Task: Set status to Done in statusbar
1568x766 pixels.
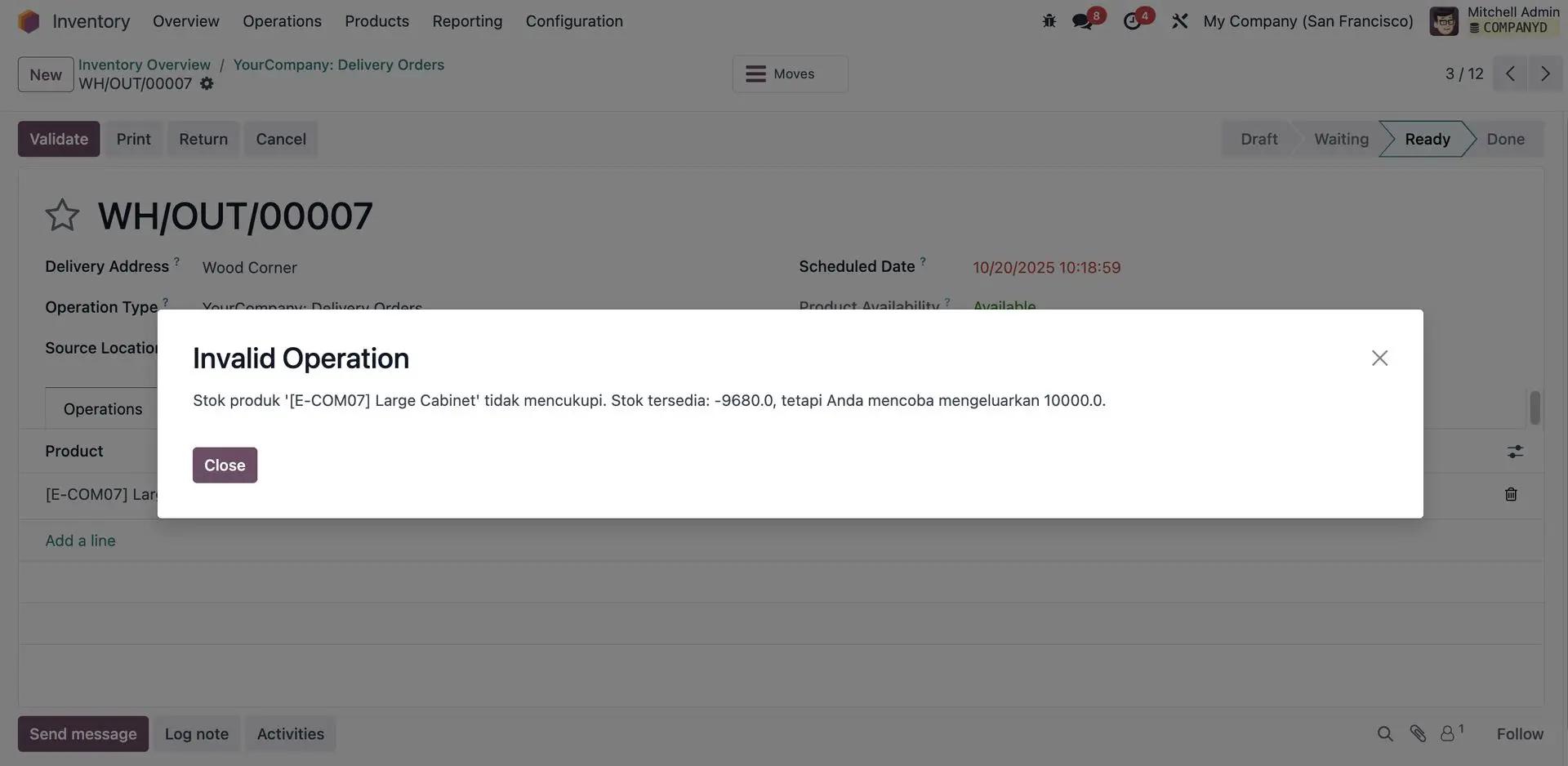Action: (1505, 139)
